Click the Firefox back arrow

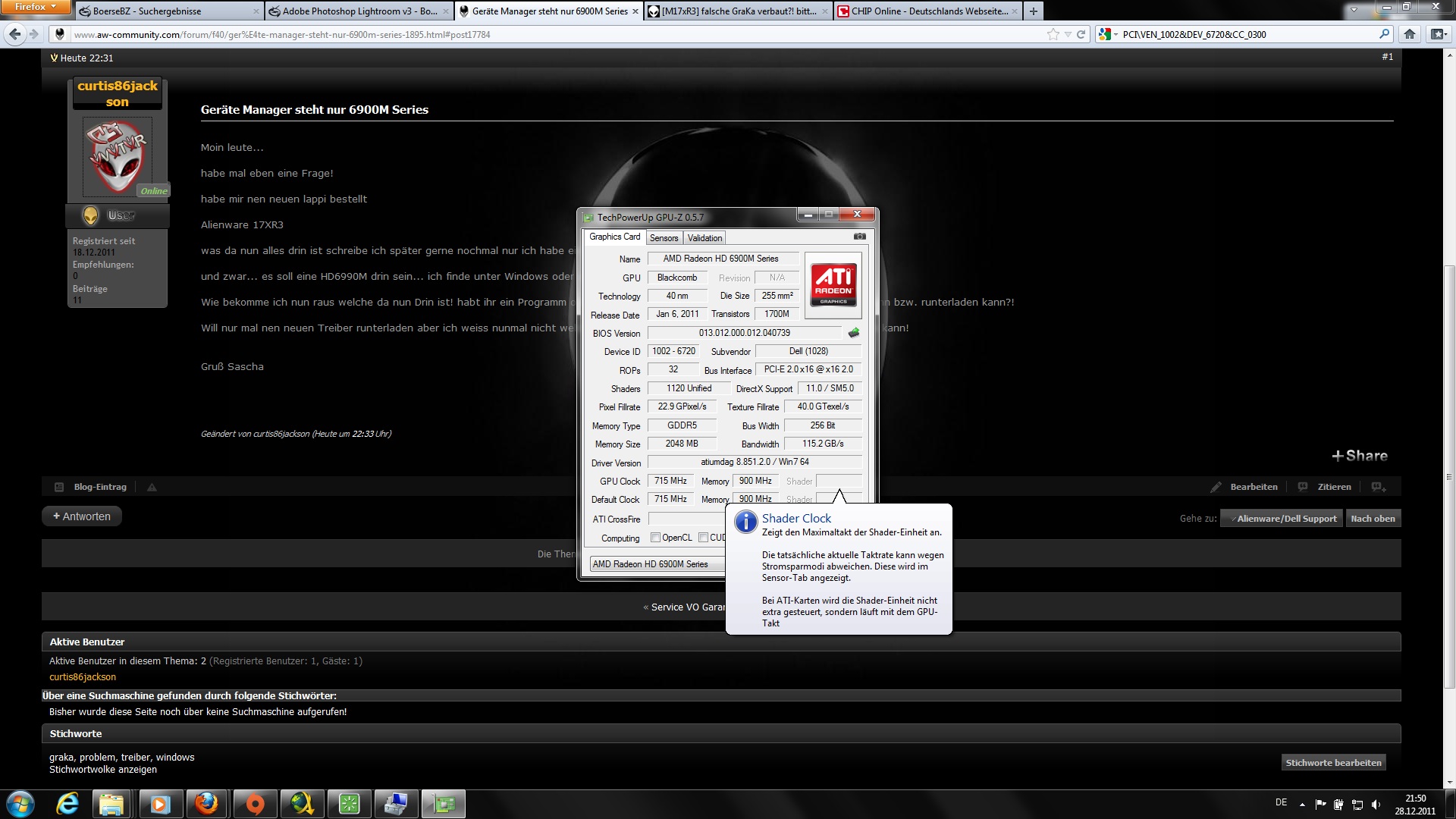[14, 34]
